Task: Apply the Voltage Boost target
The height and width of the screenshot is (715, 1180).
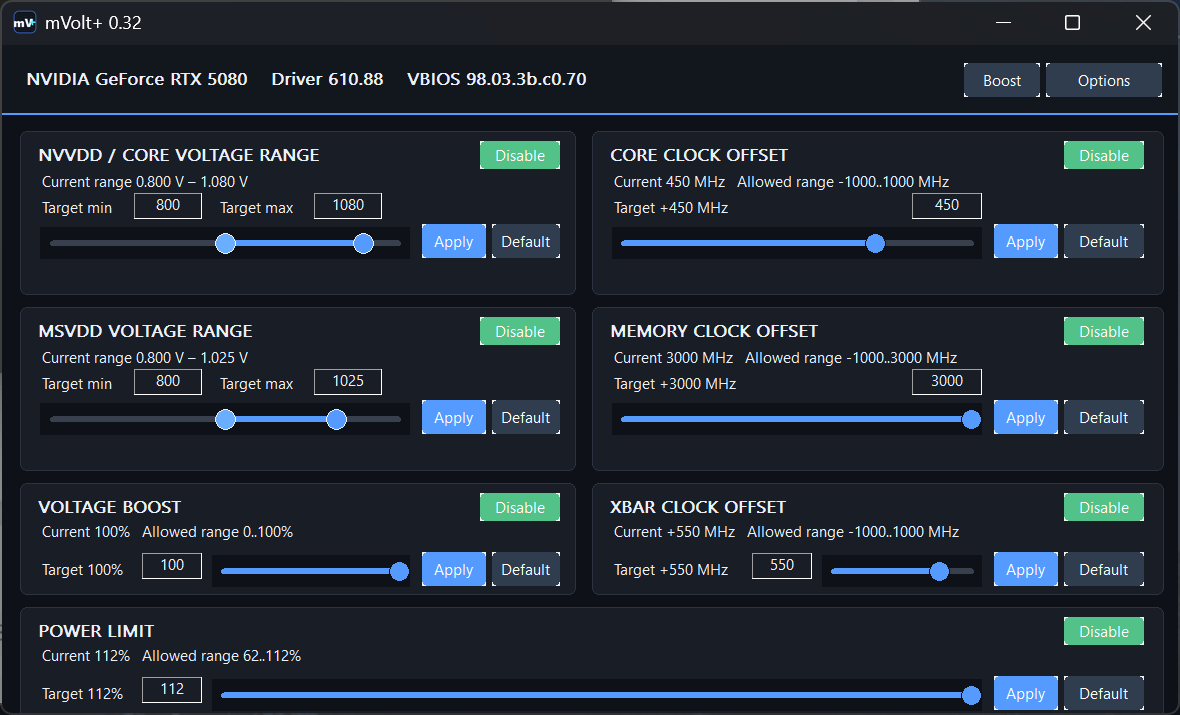Action: (454, 570)
